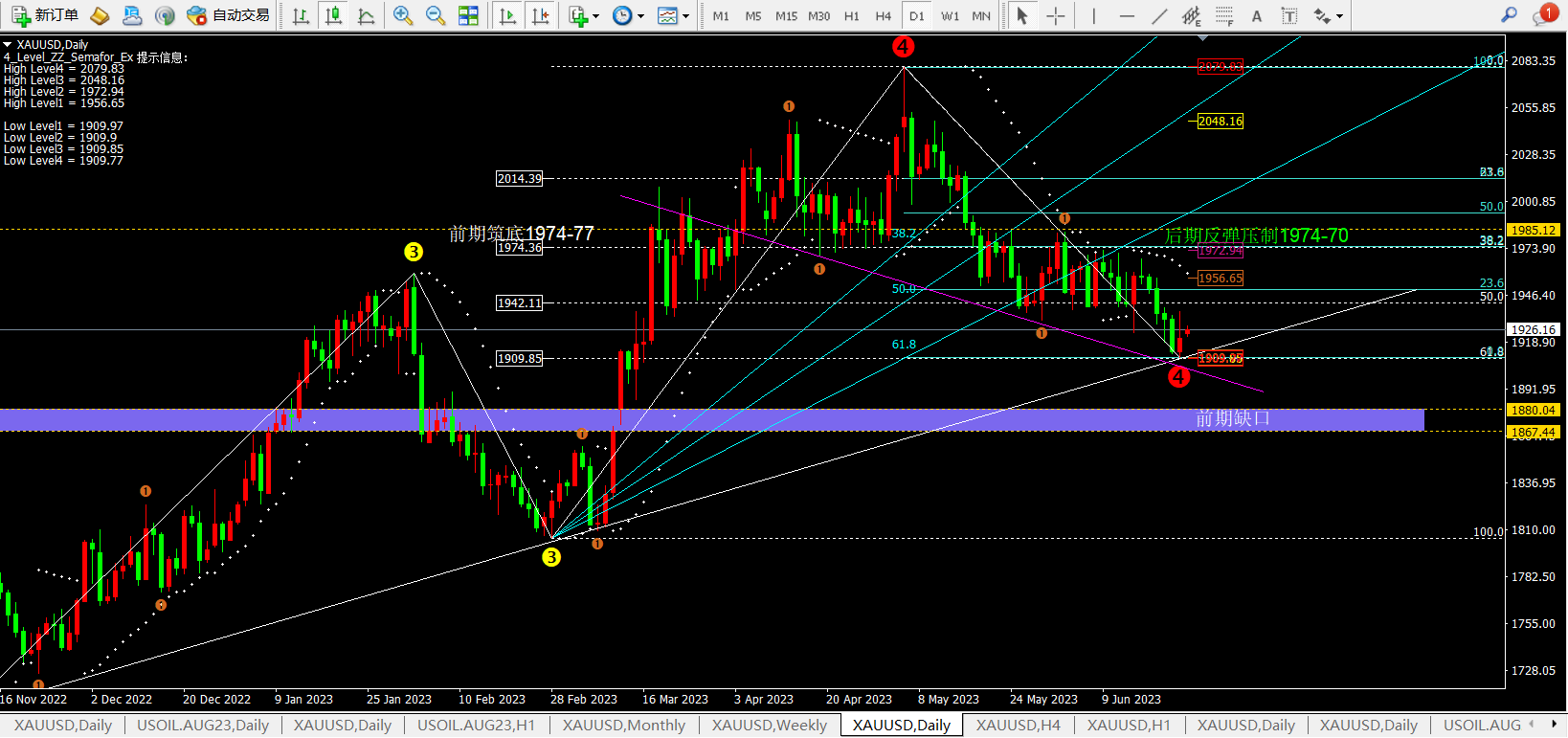Zoom in on the chart
Image resolution: width=1568 pixels, height=738 pixels.
pos(403,15)
